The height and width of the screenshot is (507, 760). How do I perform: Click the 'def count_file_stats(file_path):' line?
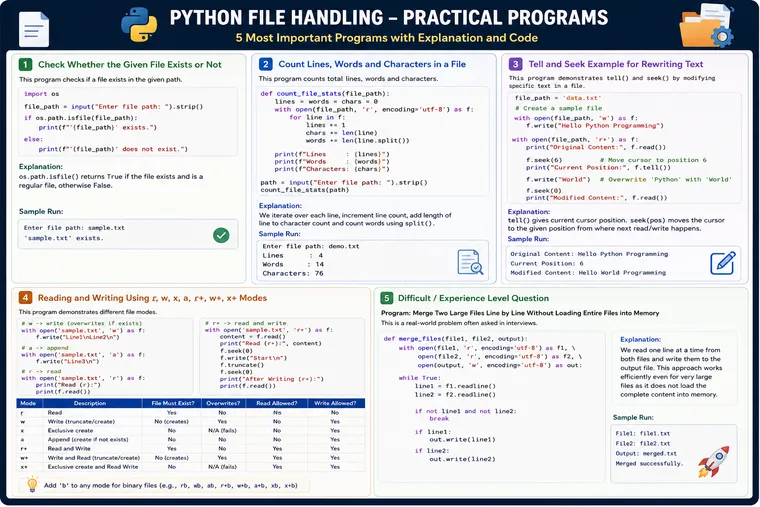tap(325, 94)
